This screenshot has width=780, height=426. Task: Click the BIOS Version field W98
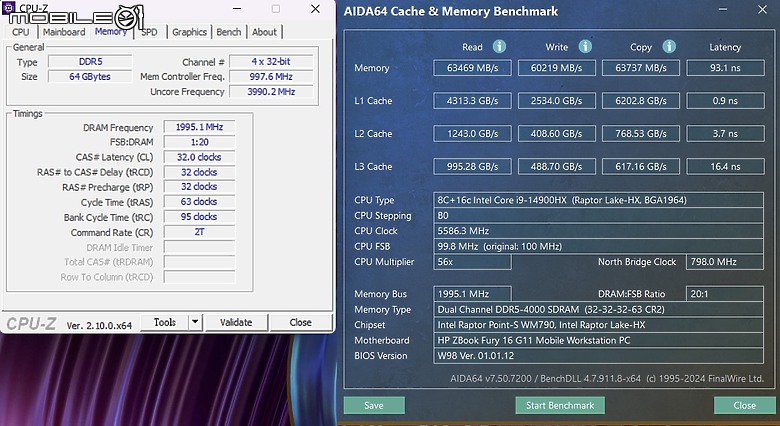(x=598, y=355)
